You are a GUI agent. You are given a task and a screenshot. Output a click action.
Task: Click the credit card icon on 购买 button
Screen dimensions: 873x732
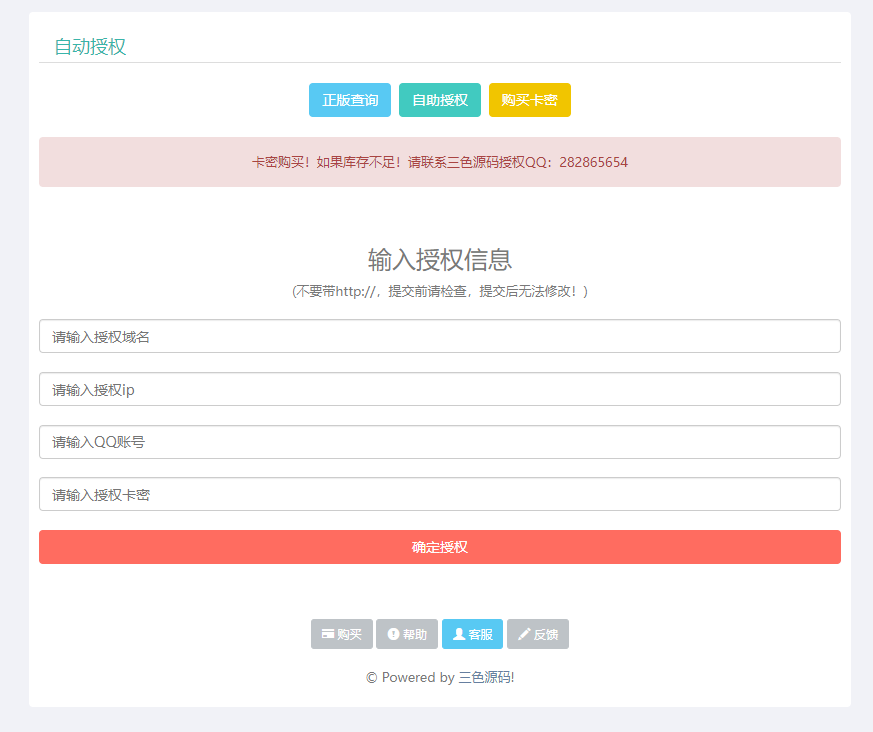pos(329,633)
